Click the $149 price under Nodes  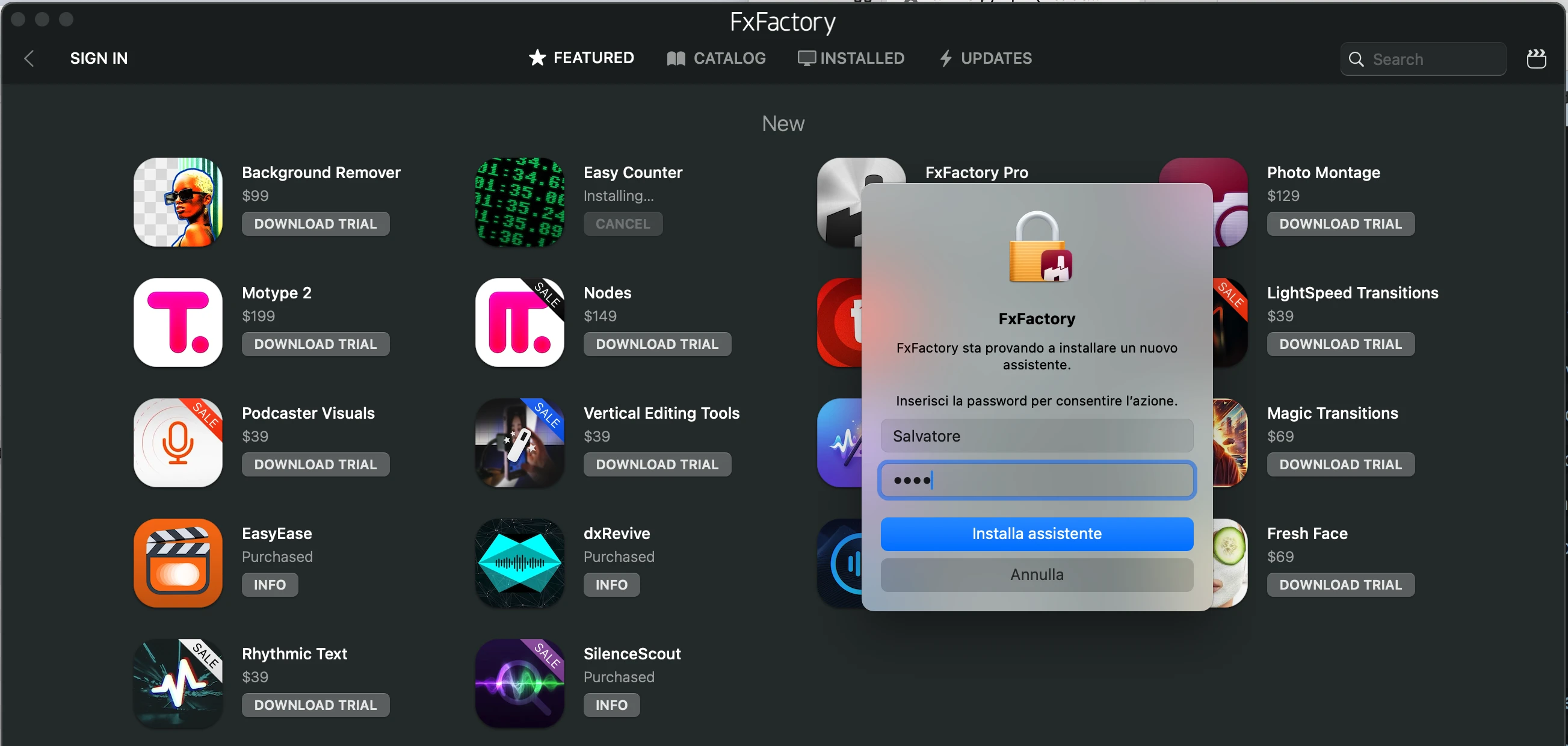599,316
